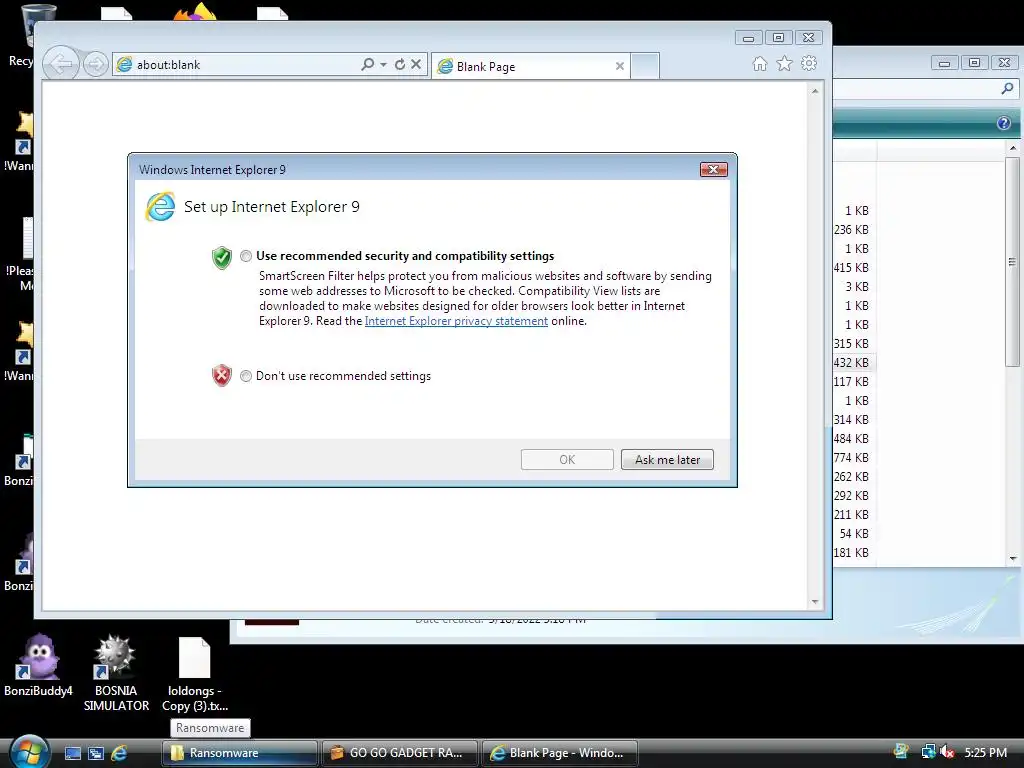
Task: Switch to GO GO GADGET RA... taskbar button
Action: [400, 753]
